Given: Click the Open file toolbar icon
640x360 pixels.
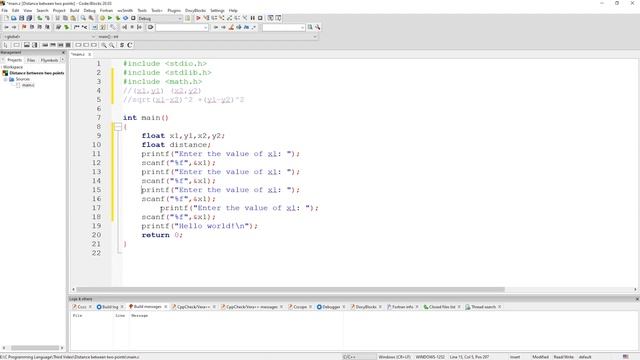Looking at the screenshot, I should (13, 18).
